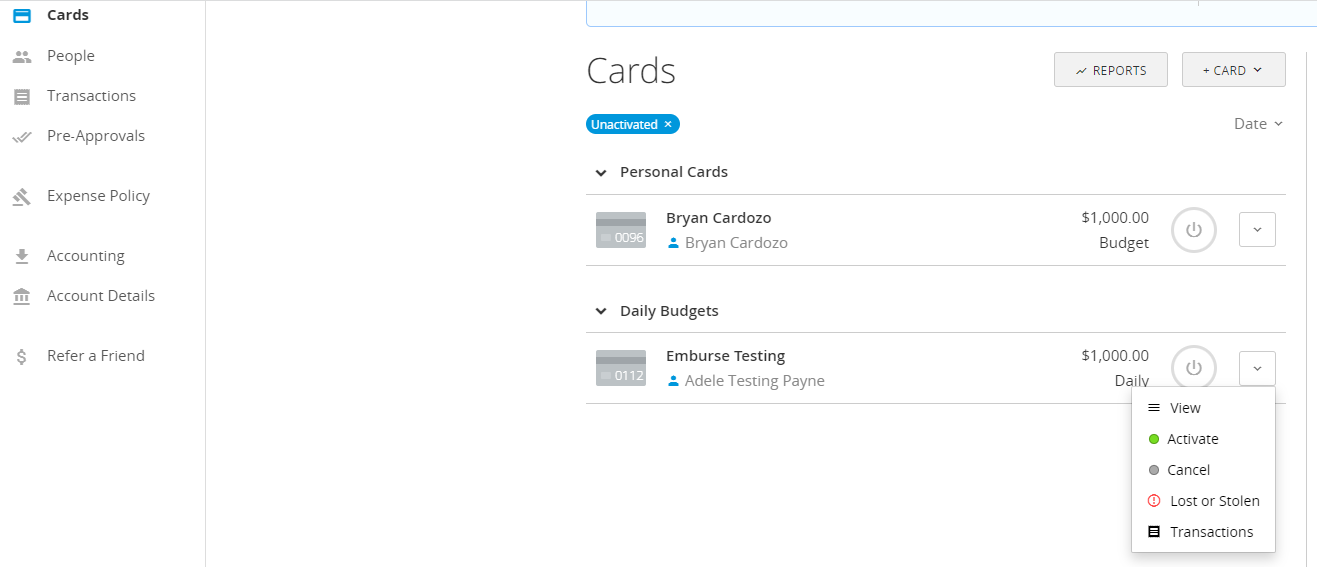The width and height of the screenshot is (1317, 567).
Task: Remove the Unactivated filter tag
Action: (x=668, y=125)
